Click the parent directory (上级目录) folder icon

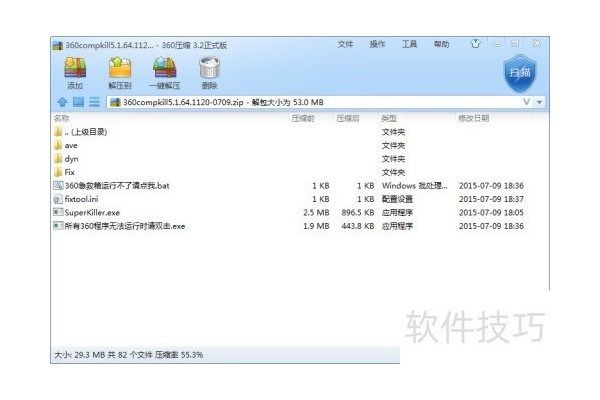point(58,132)
